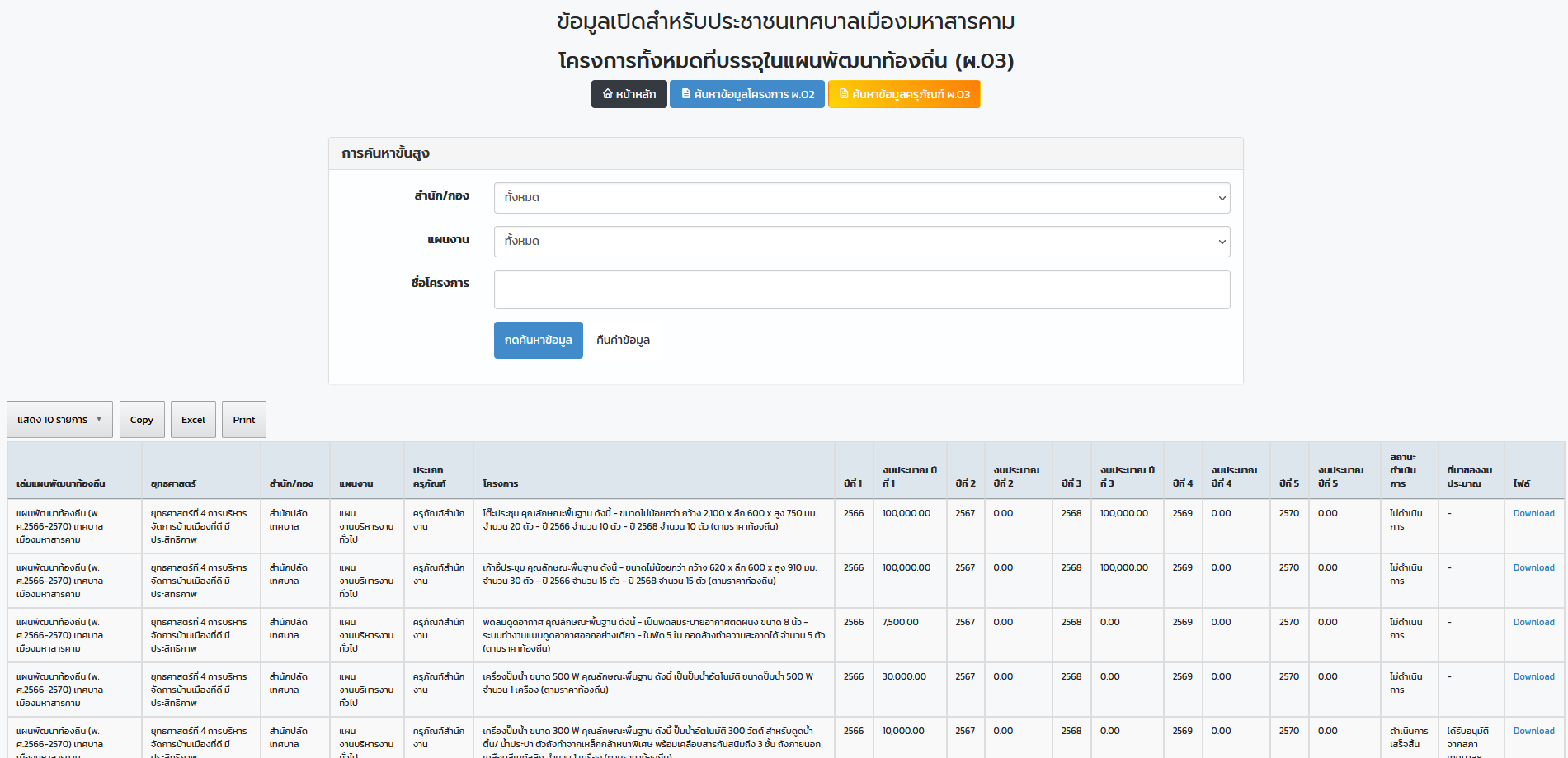
Task: Open the แสดง 10 รายการ page size selector
Action: [59, 419]
